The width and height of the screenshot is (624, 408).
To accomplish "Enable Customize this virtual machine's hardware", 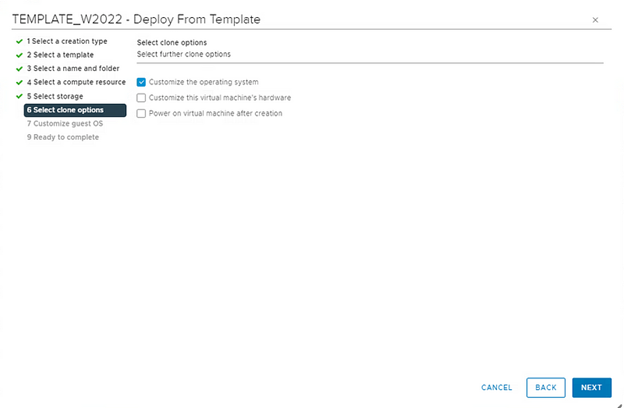I will (141, 98).
